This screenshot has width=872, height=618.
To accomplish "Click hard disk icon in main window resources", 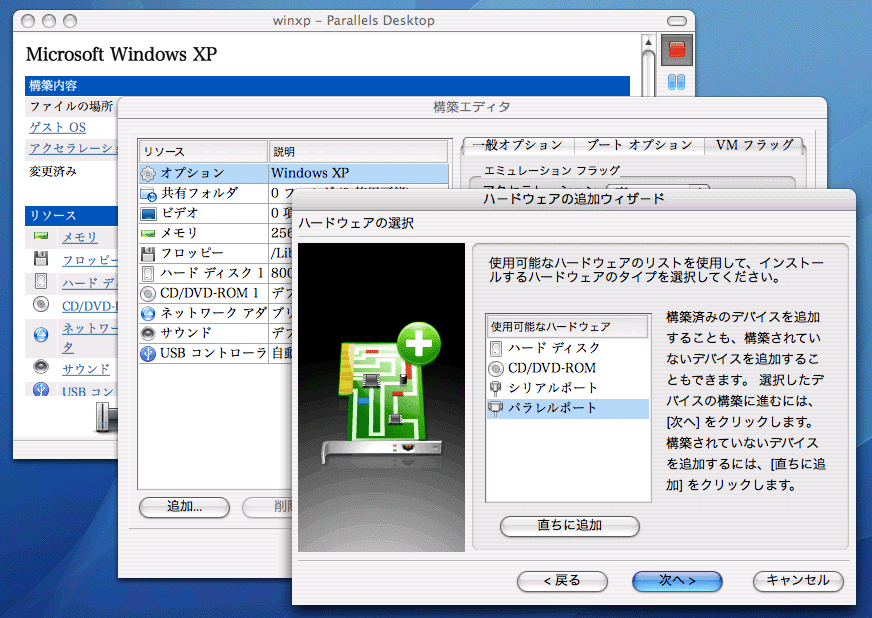I will pos(41,281).
